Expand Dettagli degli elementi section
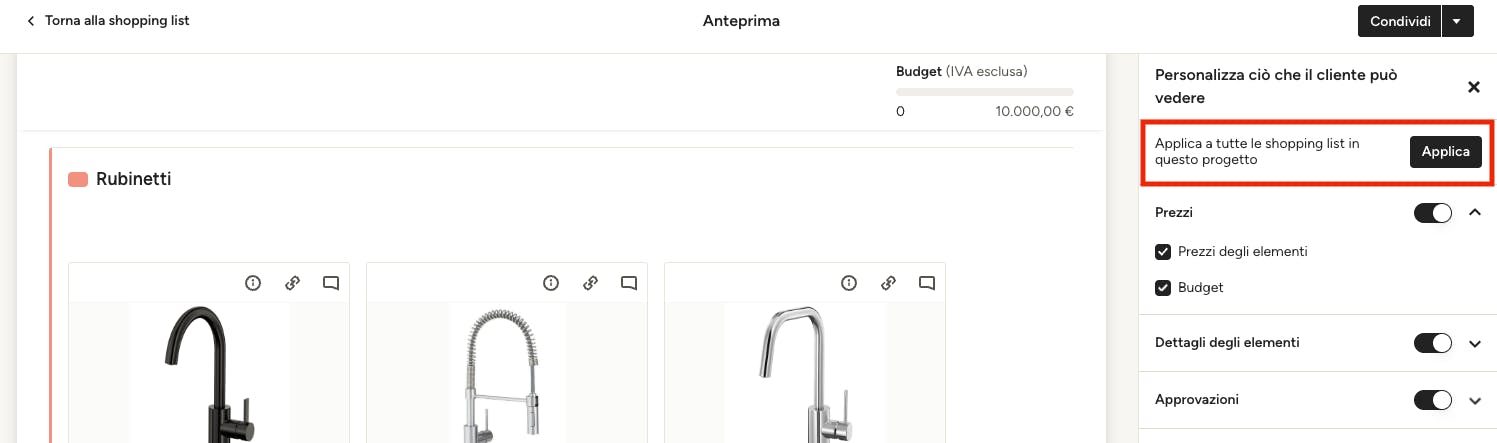1497x443 pixels. pyautogui.click(x=1474, y=343)
